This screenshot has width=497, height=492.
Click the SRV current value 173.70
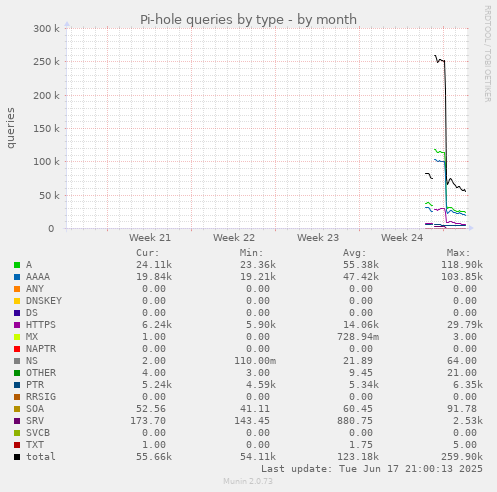pos(148,421)
